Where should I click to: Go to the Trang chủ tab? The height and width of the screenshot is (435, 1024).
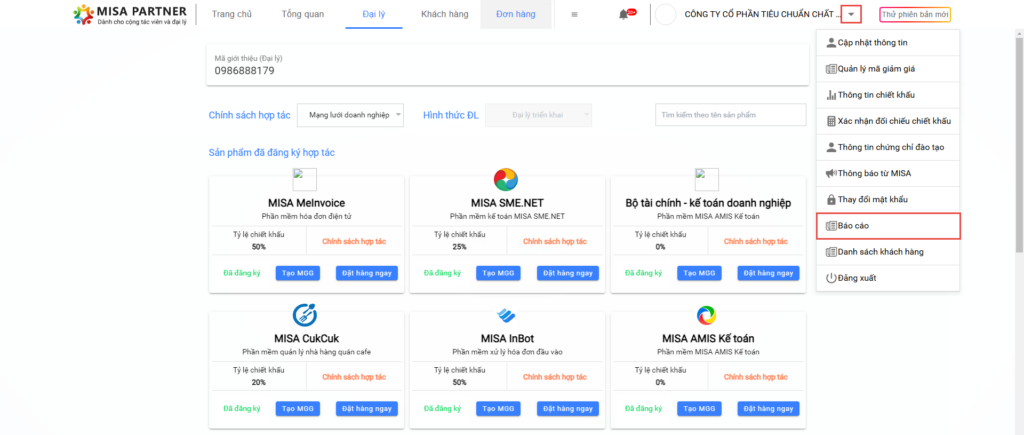pyautogui.click(x=231, y=14)
